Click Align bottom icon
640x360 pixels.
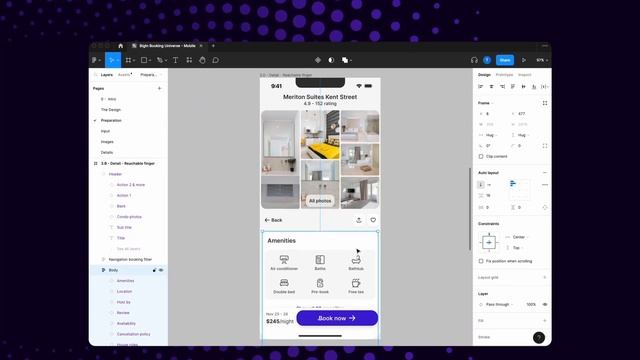point(534,87)
